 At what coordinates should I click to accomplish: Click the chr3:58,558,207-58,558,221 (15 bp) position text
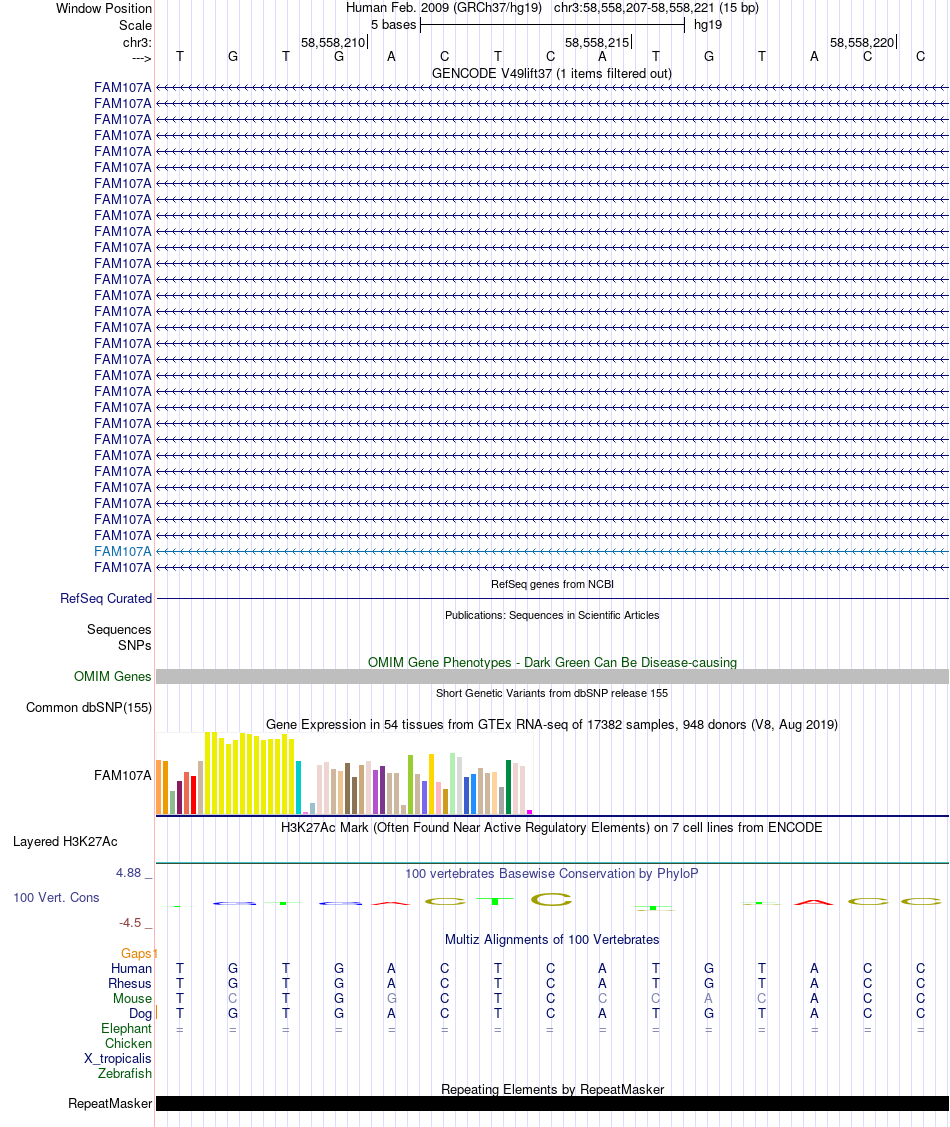[x=656, y=8]
